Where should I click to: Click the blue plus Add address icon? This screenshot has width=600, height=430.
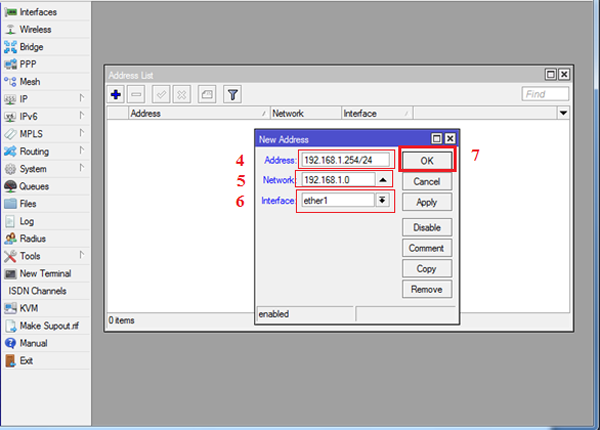(x=116, y=94)
